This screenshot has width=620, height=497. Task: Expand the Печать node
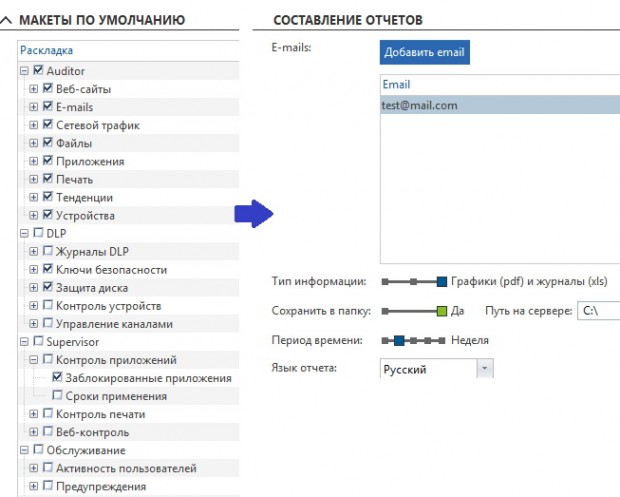34,180
